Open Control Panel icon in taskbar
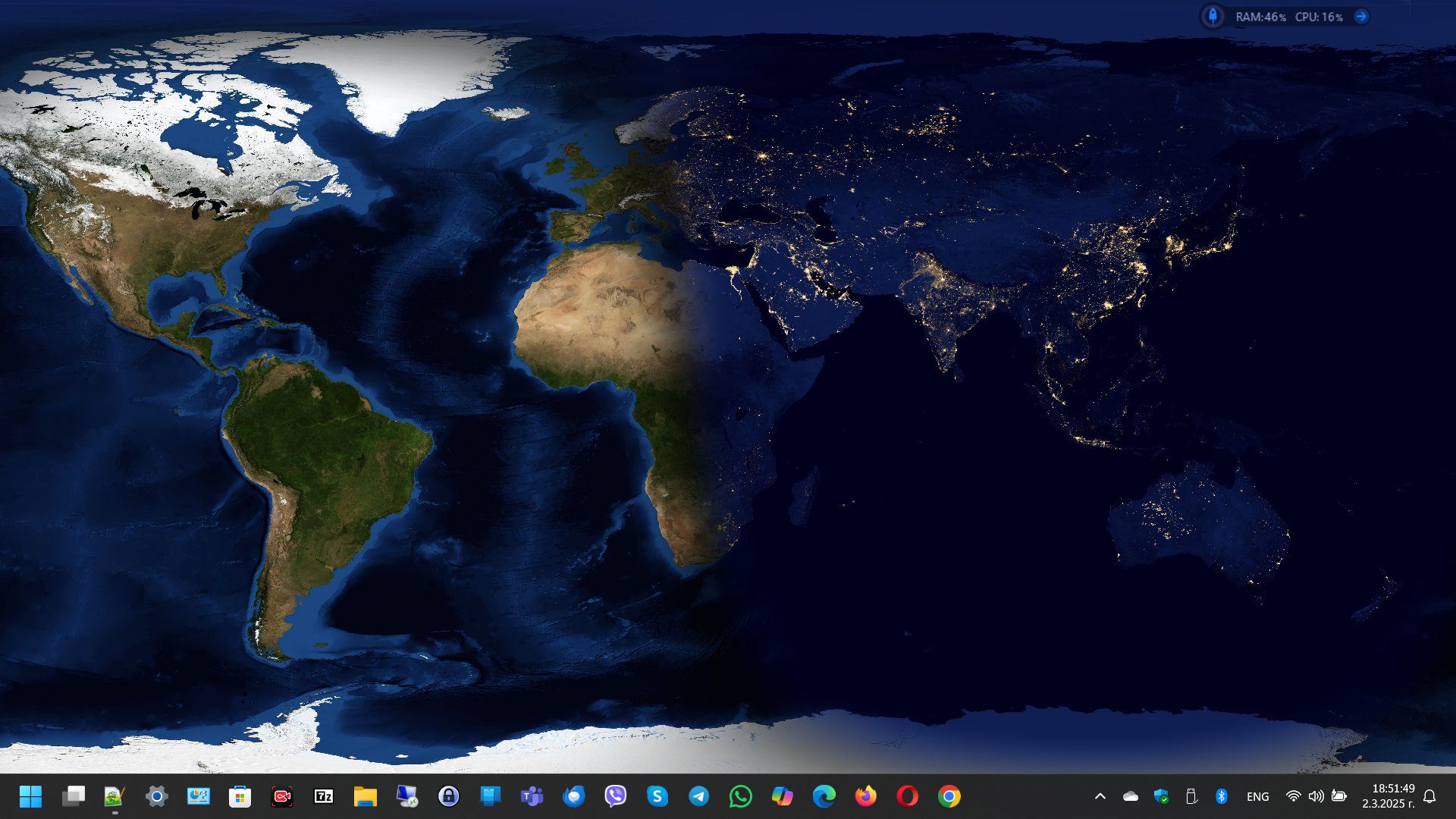1456x819 pixels. tap(199, 796)
